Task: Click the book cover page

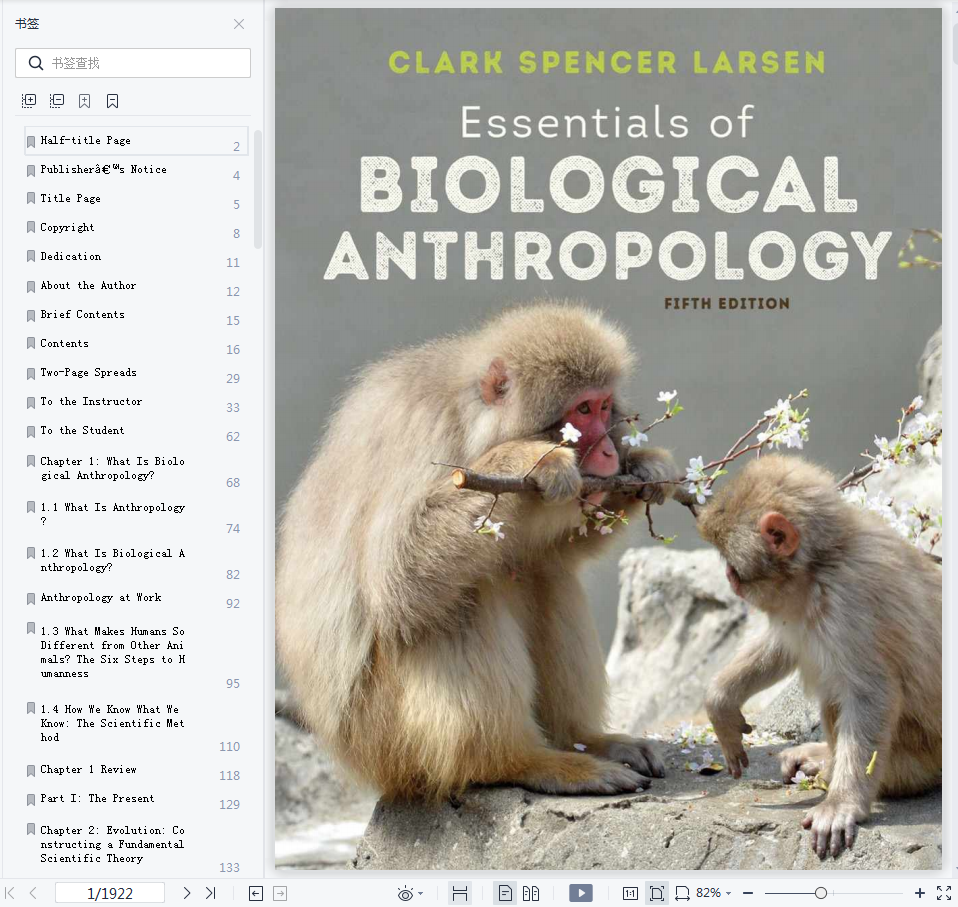Action: (608, 439)
